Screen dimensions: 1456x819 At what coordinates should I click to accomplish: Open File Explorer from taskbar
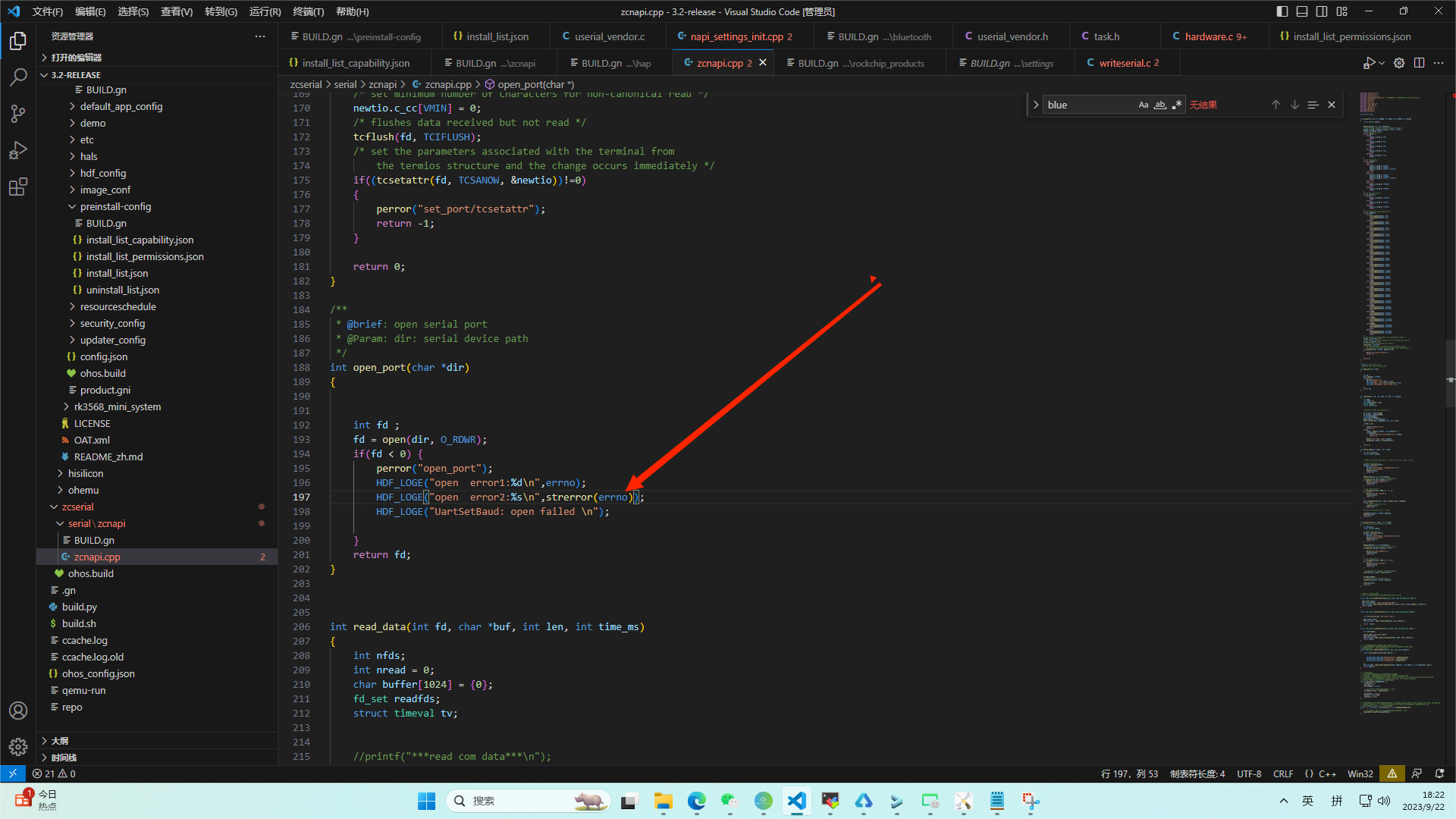[663, 801]
